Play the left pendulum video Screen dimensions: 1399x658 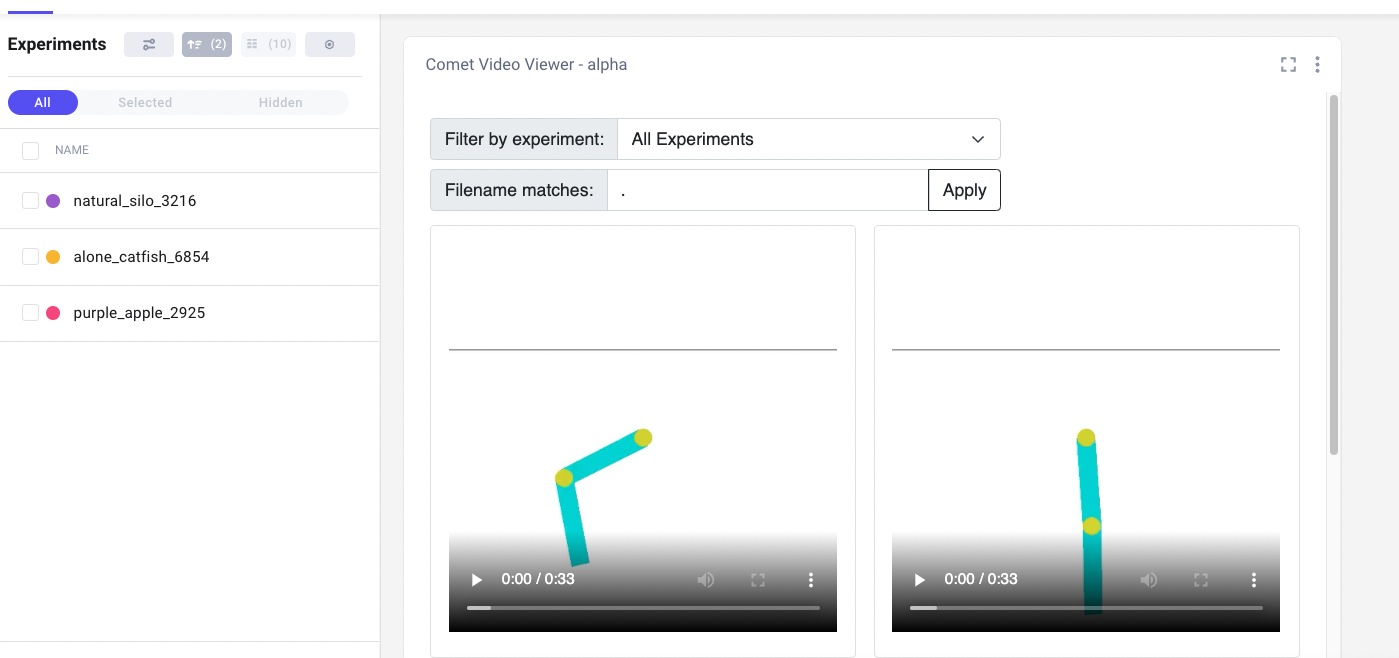point(476,580)
